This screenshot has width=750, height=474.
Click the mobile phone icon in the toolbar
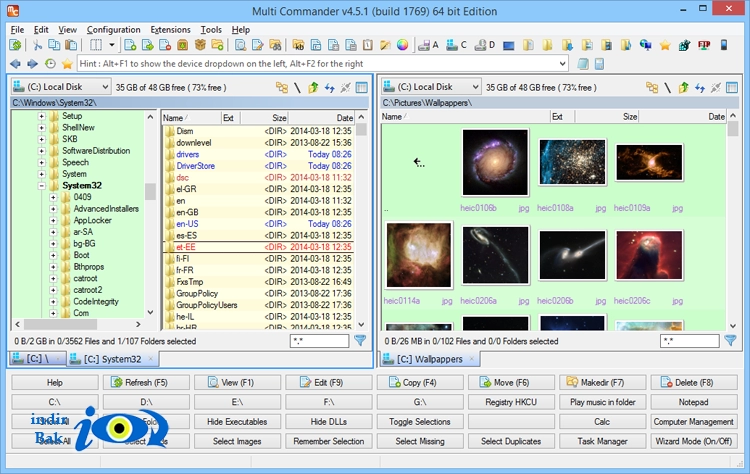tap(724, 45)
